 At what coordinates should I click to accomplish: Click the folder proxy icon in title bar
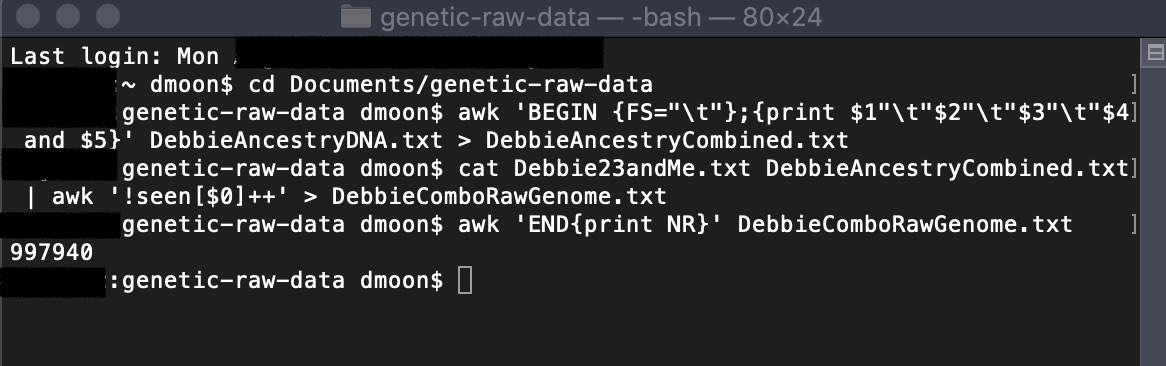tap(355, 16)
